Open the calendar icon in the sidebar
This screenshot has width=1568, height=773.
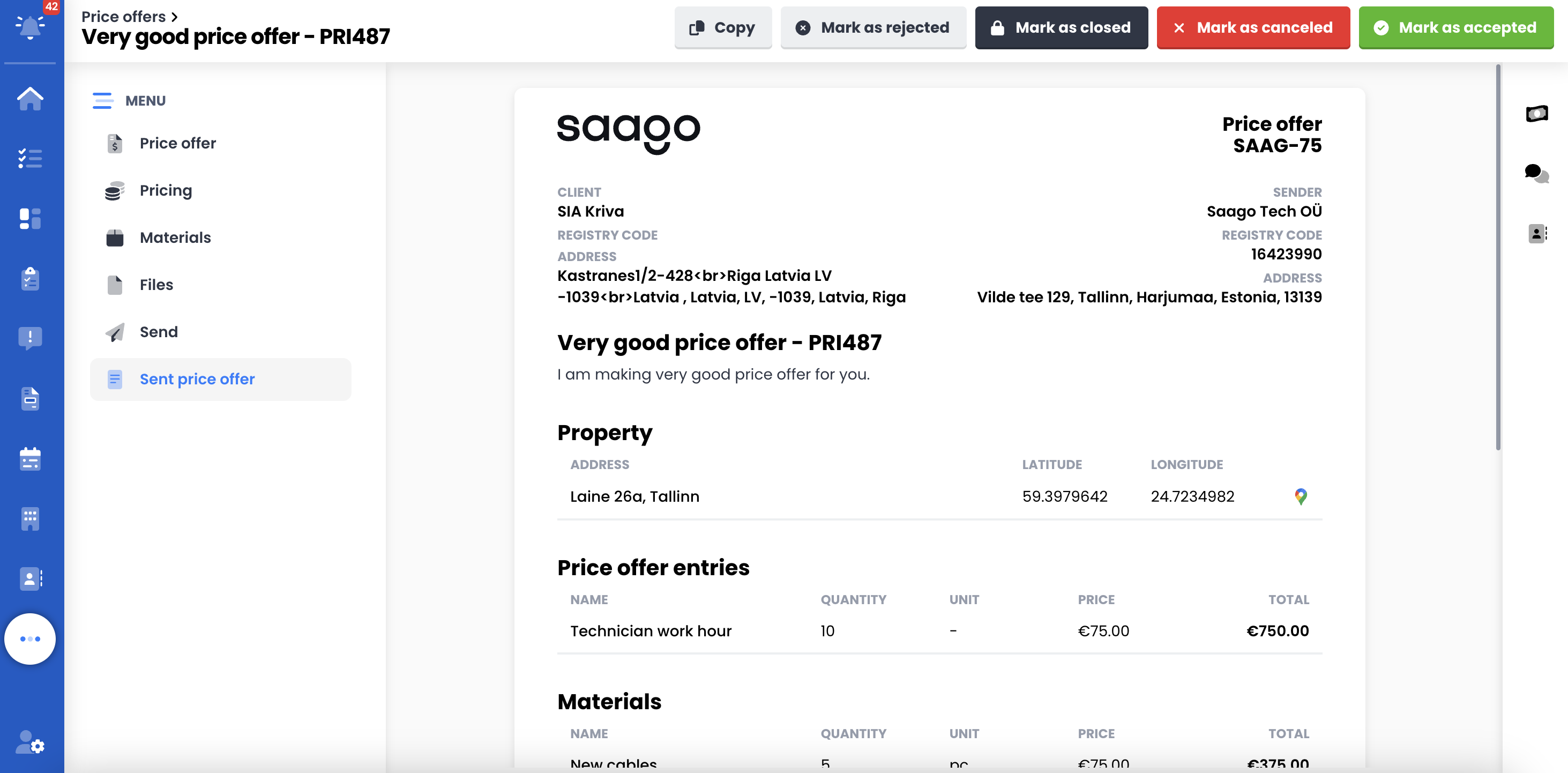click(31, 459)
